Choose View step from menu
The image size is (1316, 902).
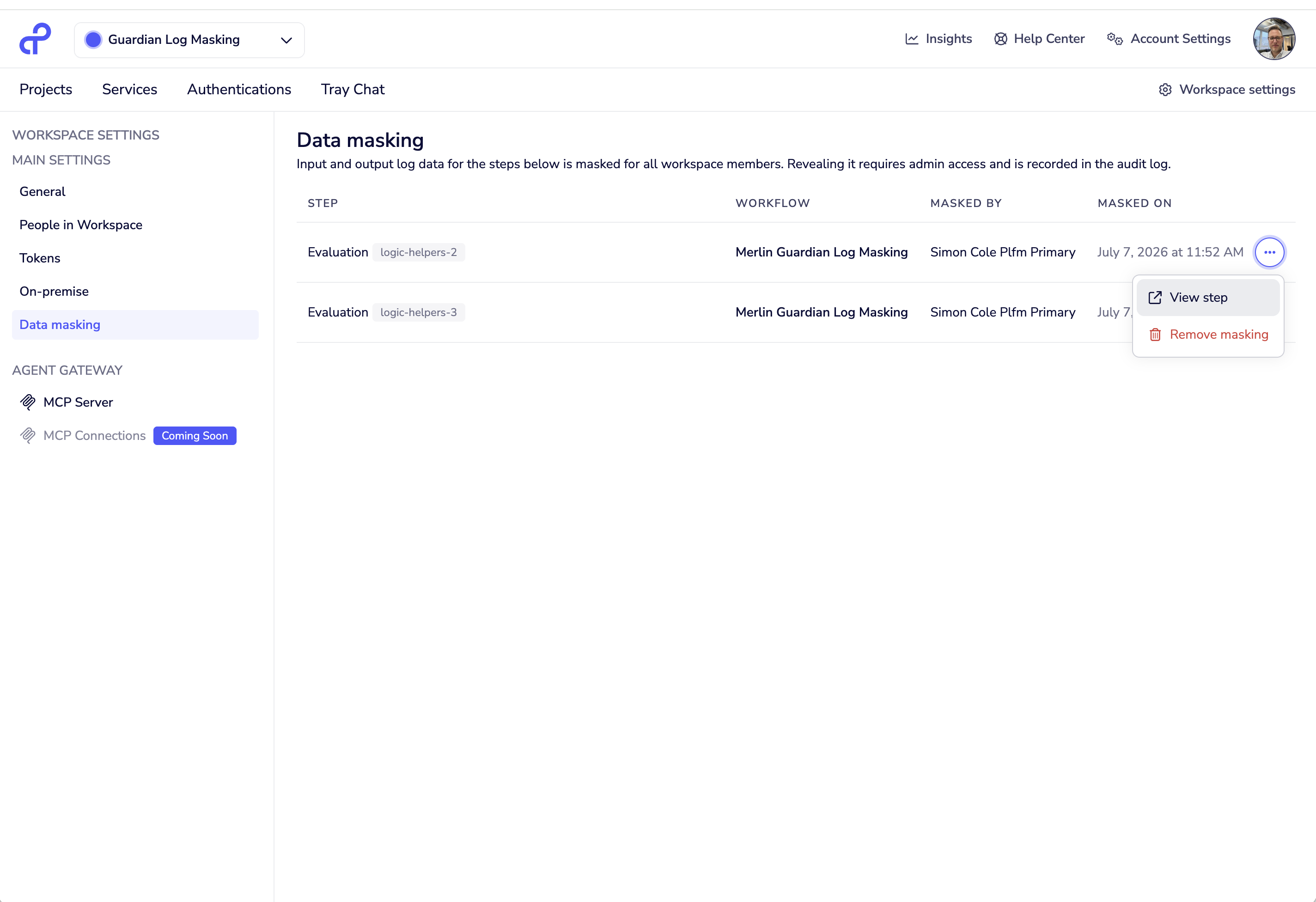1208,297
